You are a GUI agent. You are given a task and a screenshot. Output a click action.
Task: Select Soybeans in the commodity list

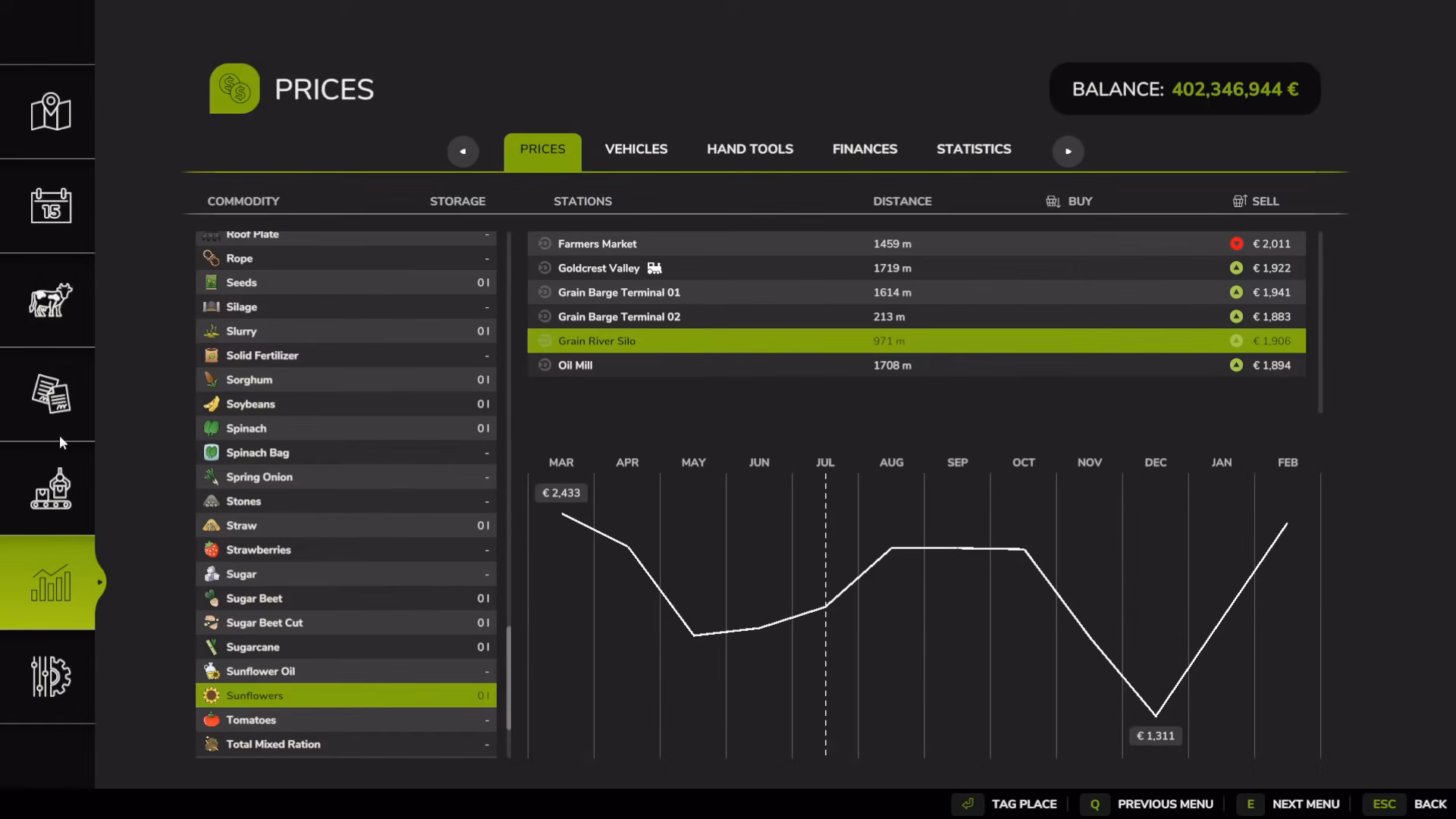point(346,404)
